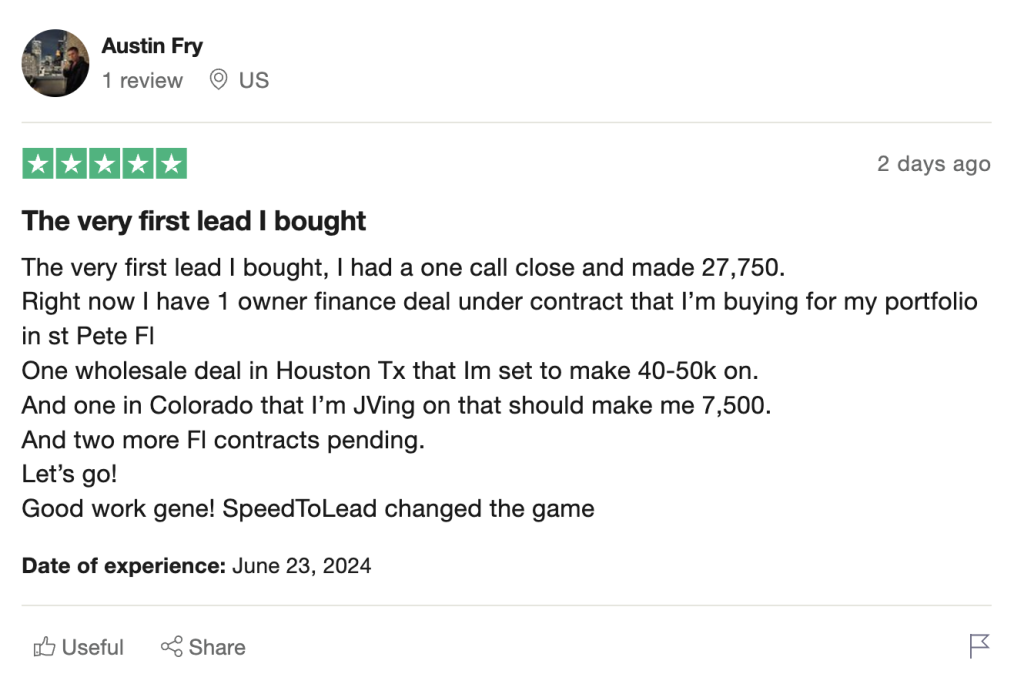
Task: Click the "Date of experience:" label
Action: coord(124,566)
